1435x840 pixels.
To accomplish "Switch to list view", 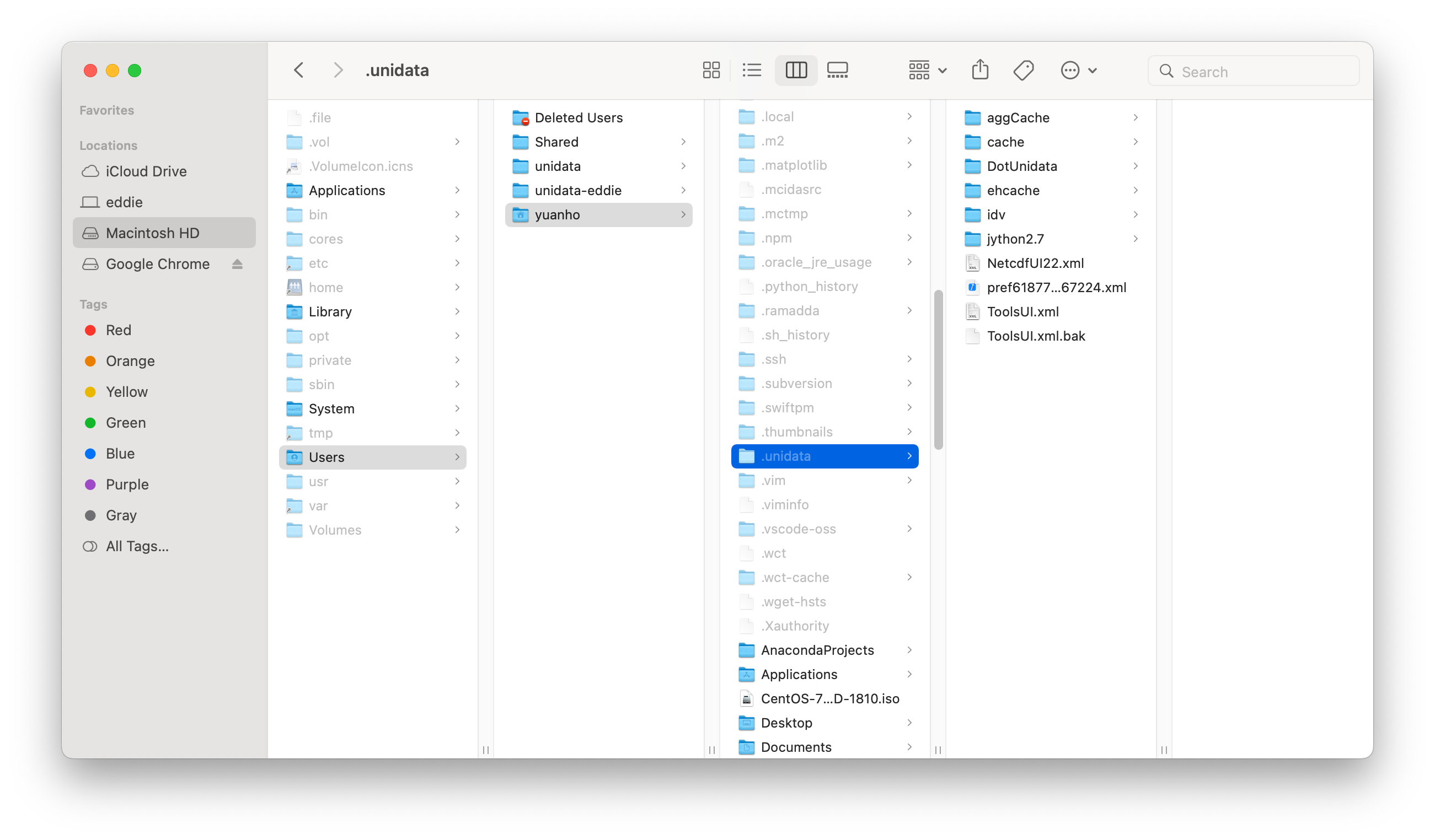I will point(752,71).
